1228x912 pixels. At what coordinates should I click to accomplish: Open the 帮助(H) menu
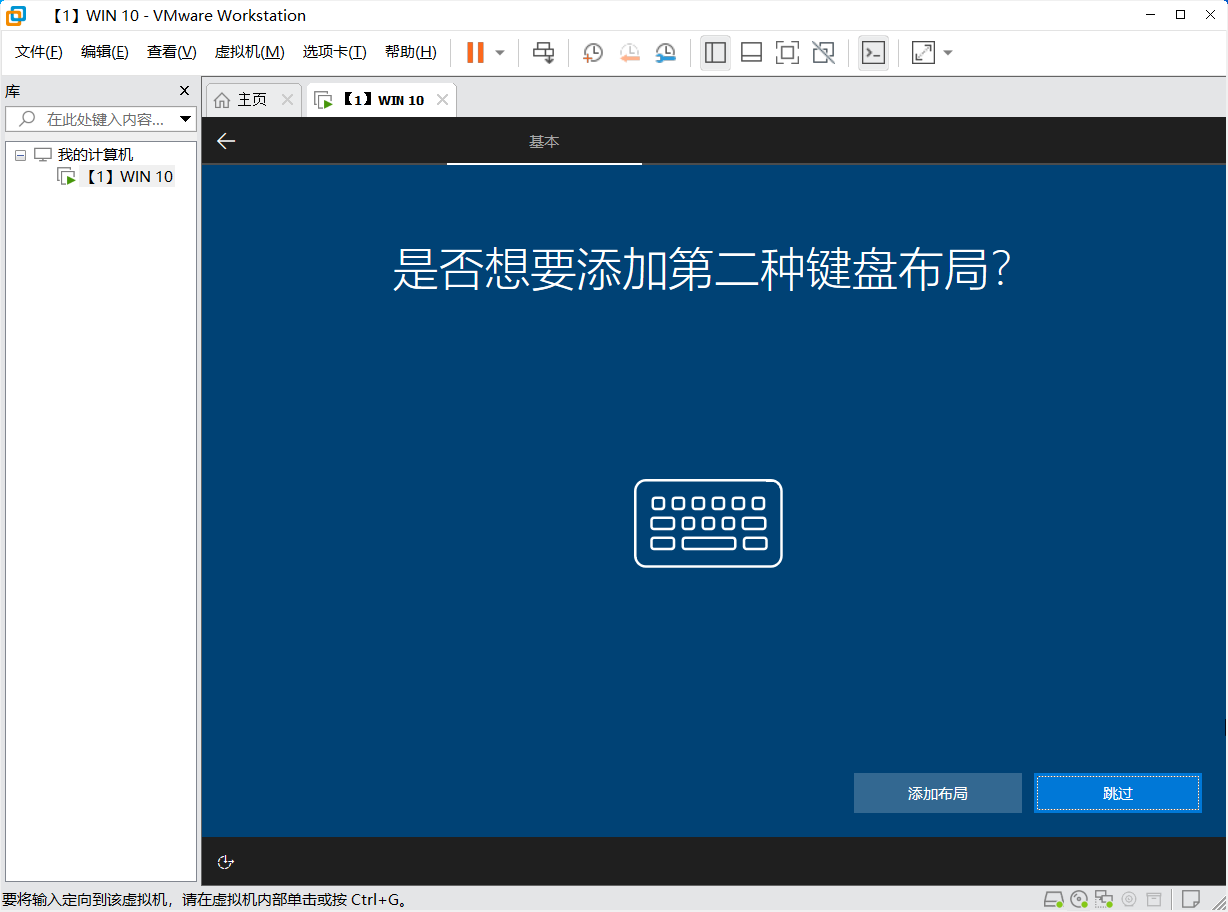410,52
